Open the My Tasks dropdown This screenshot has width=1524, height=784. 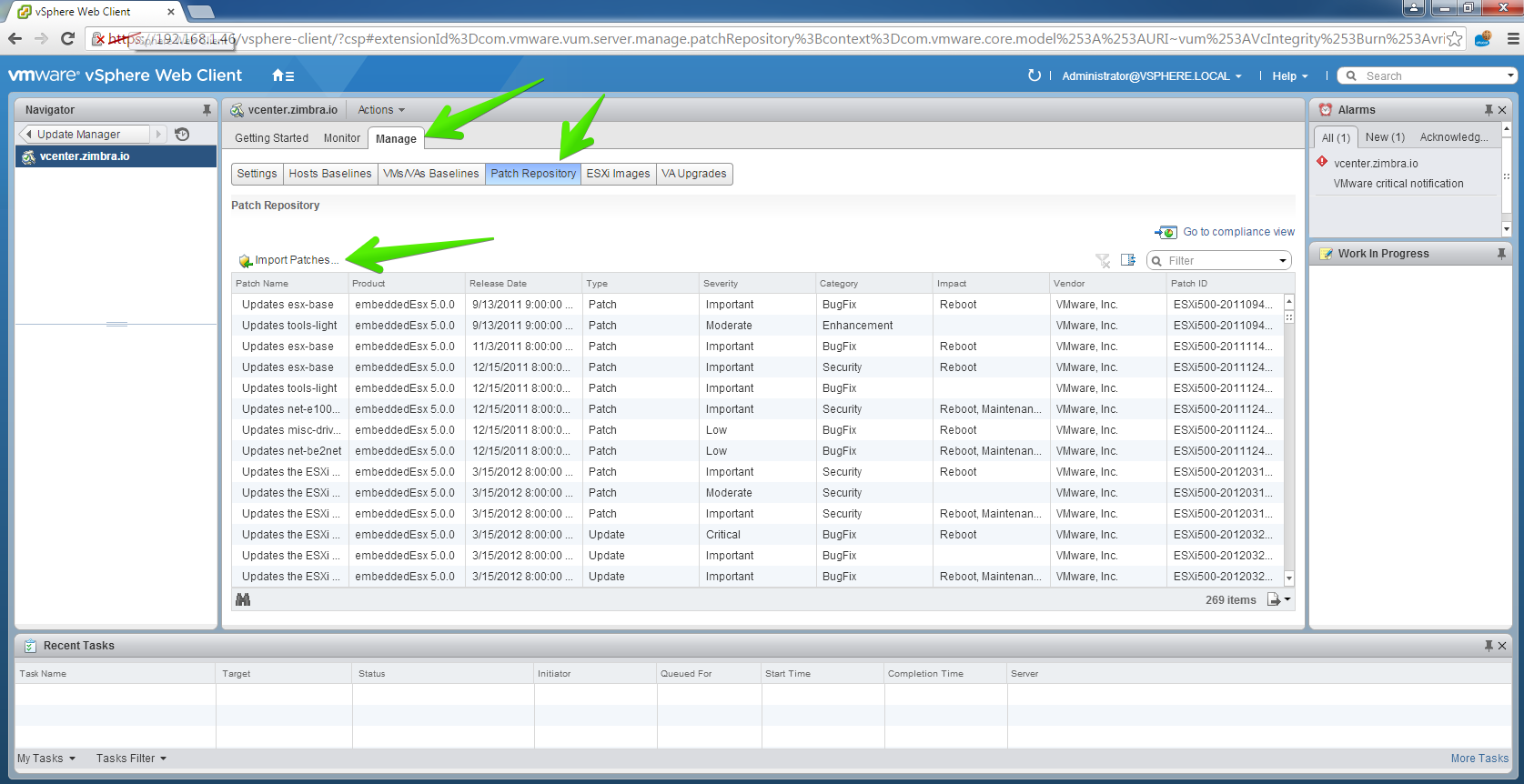(x=46, y=759)
